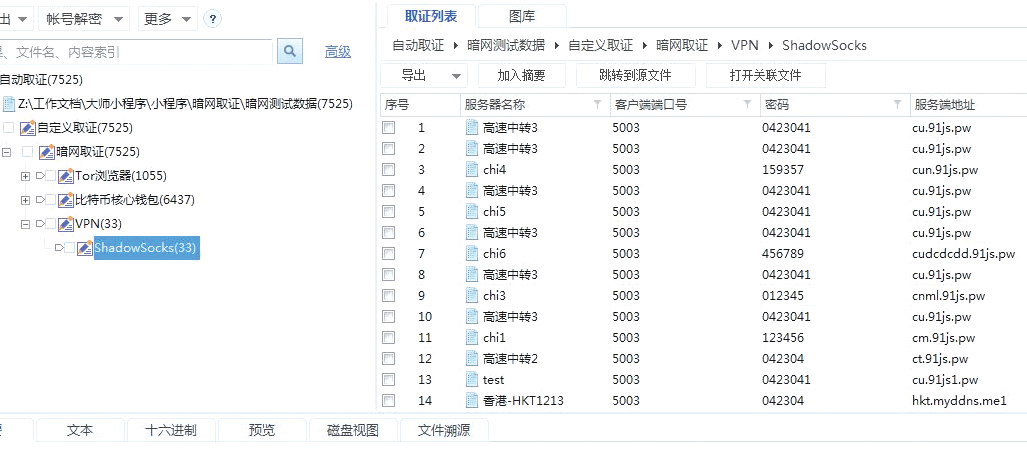Check the 自定义取证 tree checkbox
The width and height of the screenshot is (1027, 454).
tap(9, 128)
